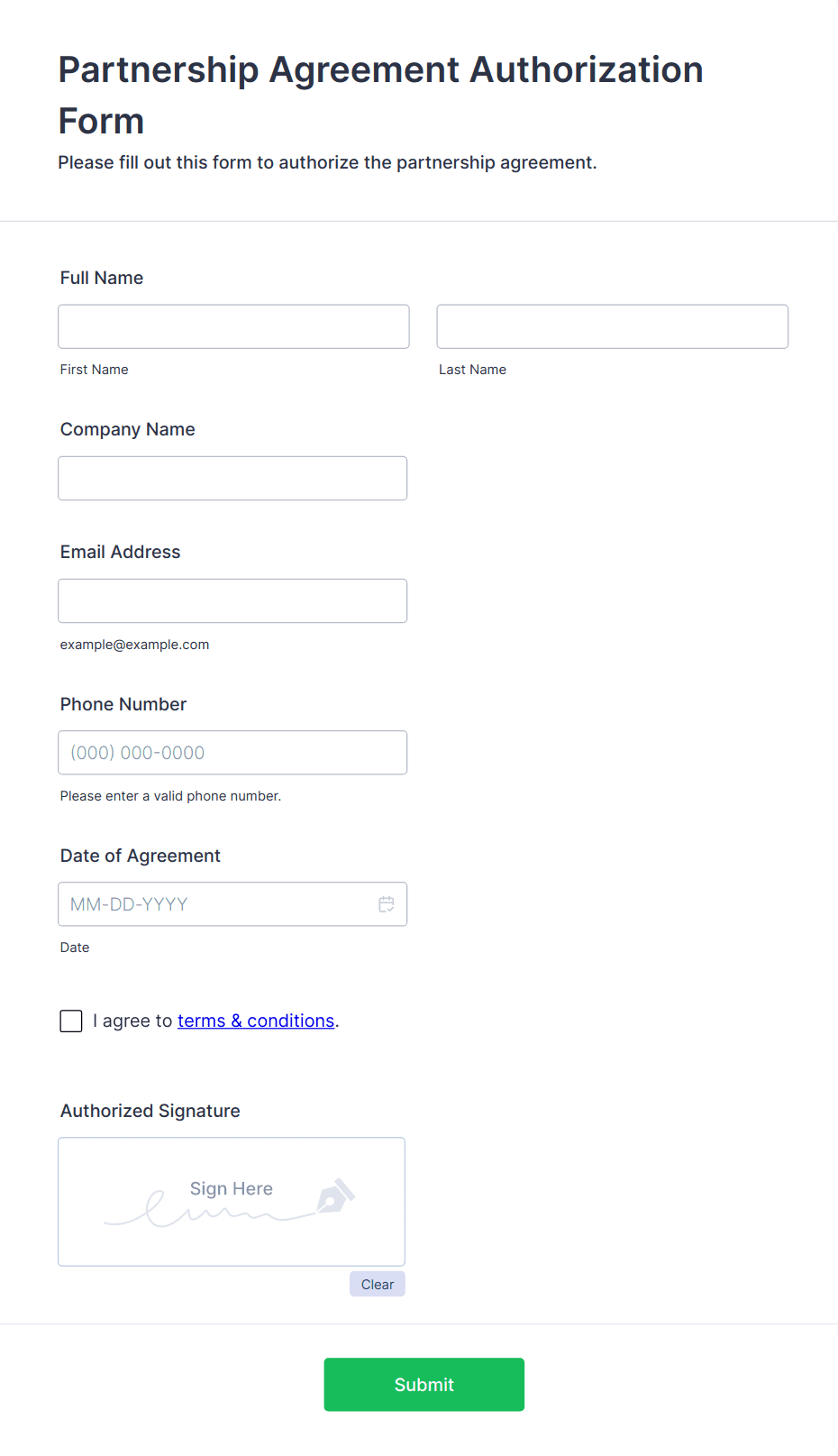The height and width of the screenshot is (1456, 838).
Task: Open the terms & conditions link
Action: 256,1021
